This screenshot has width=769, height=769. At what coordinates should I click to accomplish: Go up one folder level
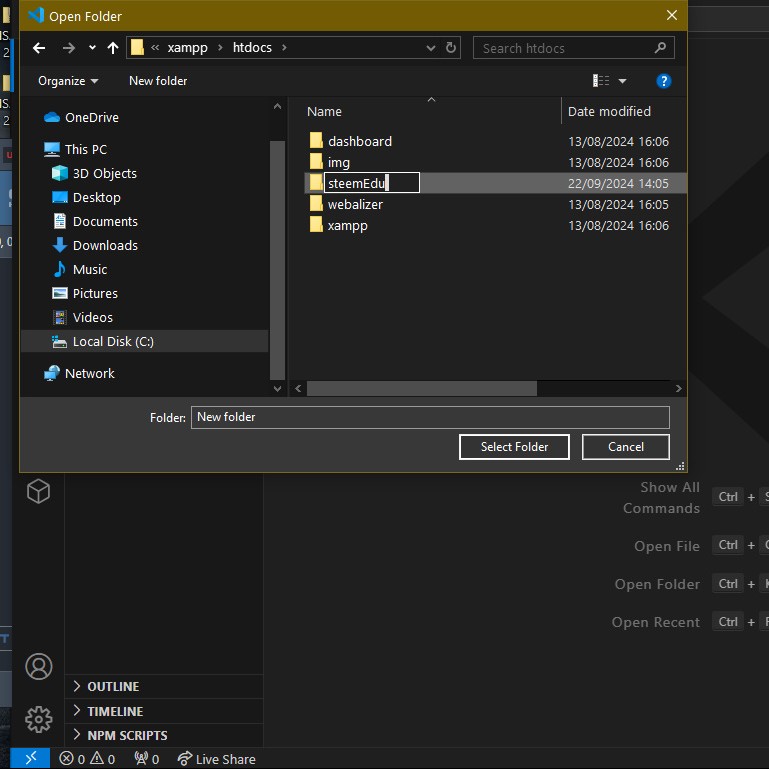pos(113,48)
